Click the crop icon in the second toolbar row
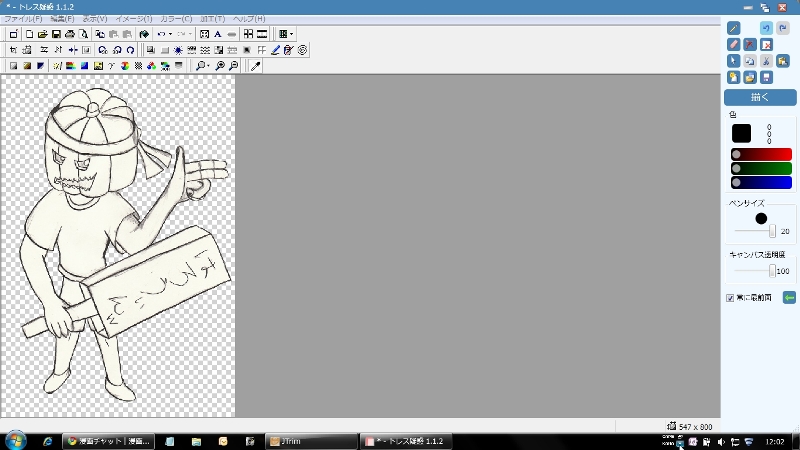The image size is (800, 450). 13,50
